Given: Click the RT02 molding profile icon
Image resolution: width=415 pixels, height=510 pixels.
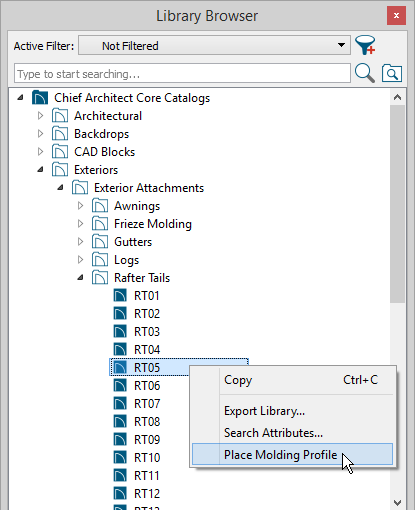Looking at the screenshot, I should click(120, 314).
